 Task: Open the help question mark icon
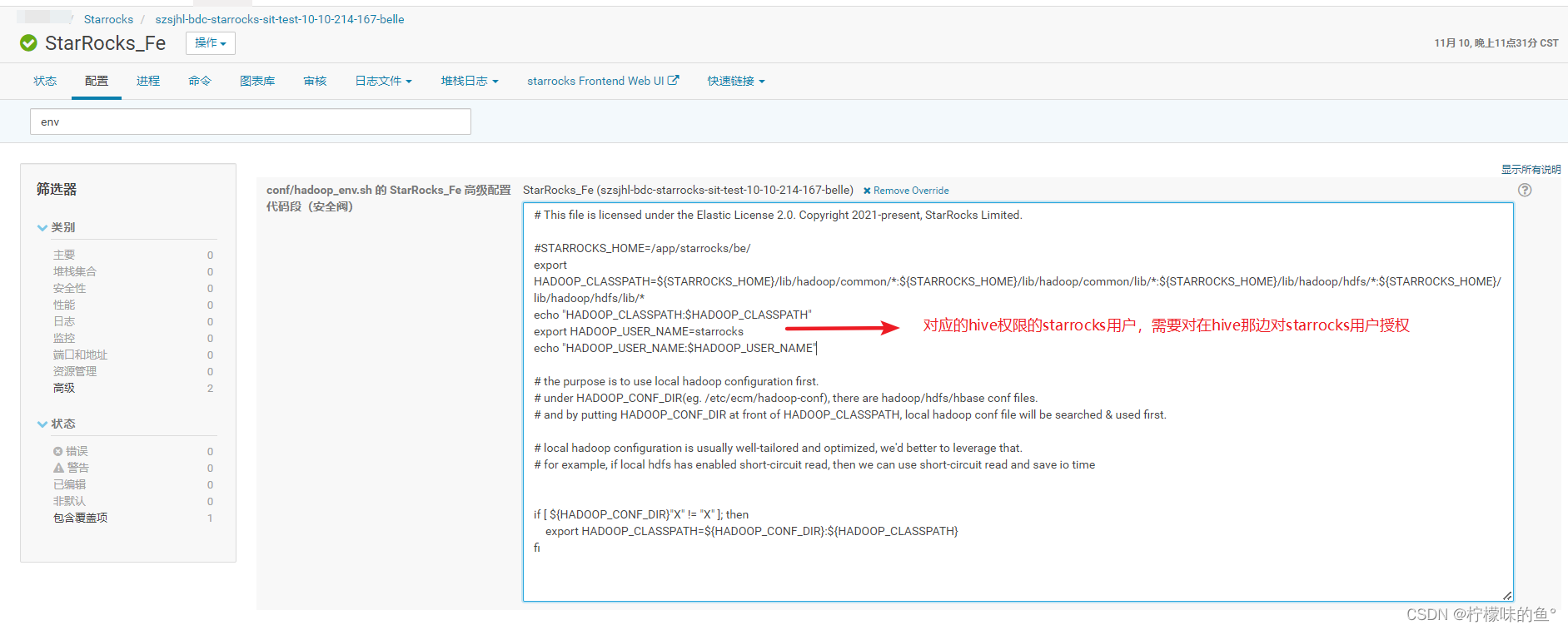tap(1525, 190)
